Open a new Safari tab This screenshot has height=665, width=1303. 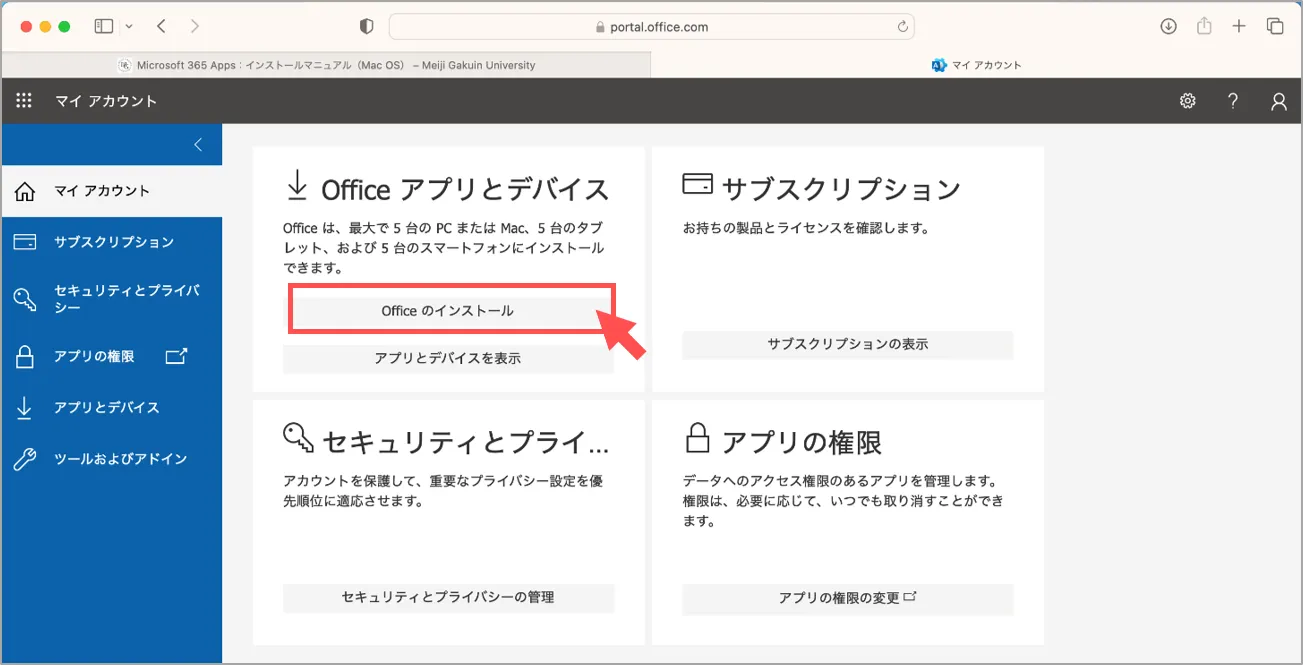1239,26
